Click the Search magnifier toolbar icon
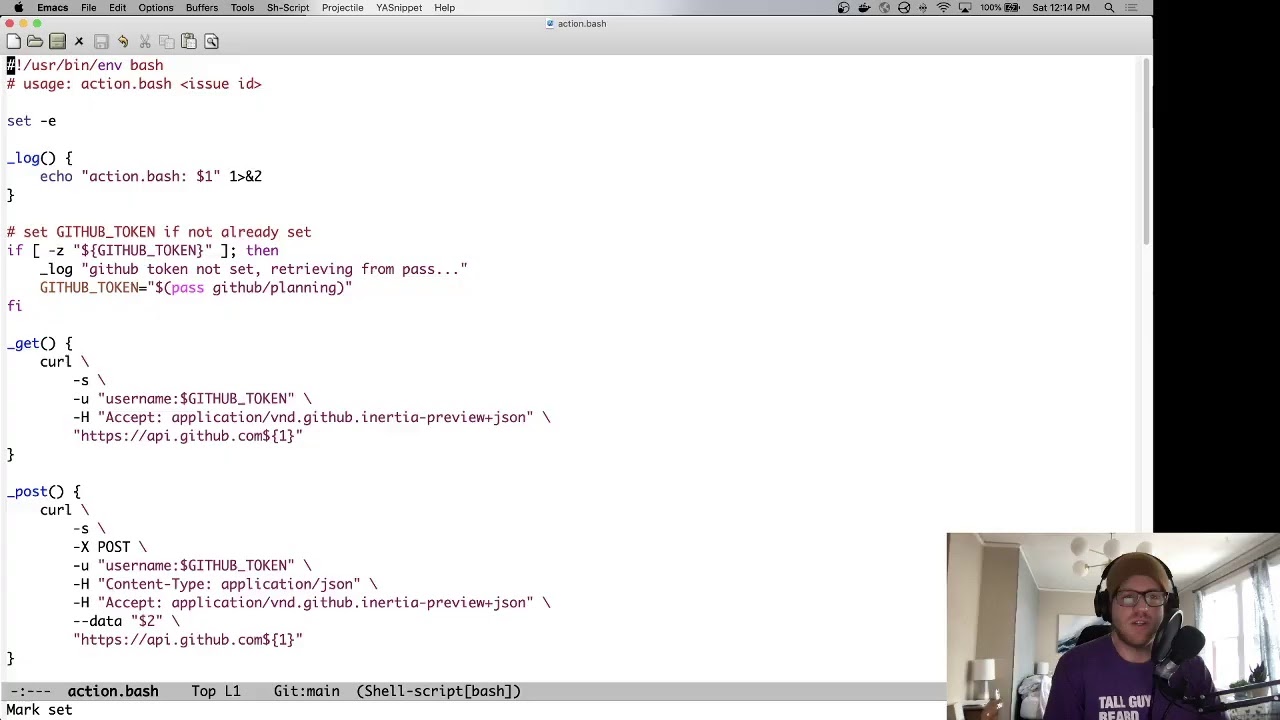This screenshot has height=720, width=1280. 211,41
